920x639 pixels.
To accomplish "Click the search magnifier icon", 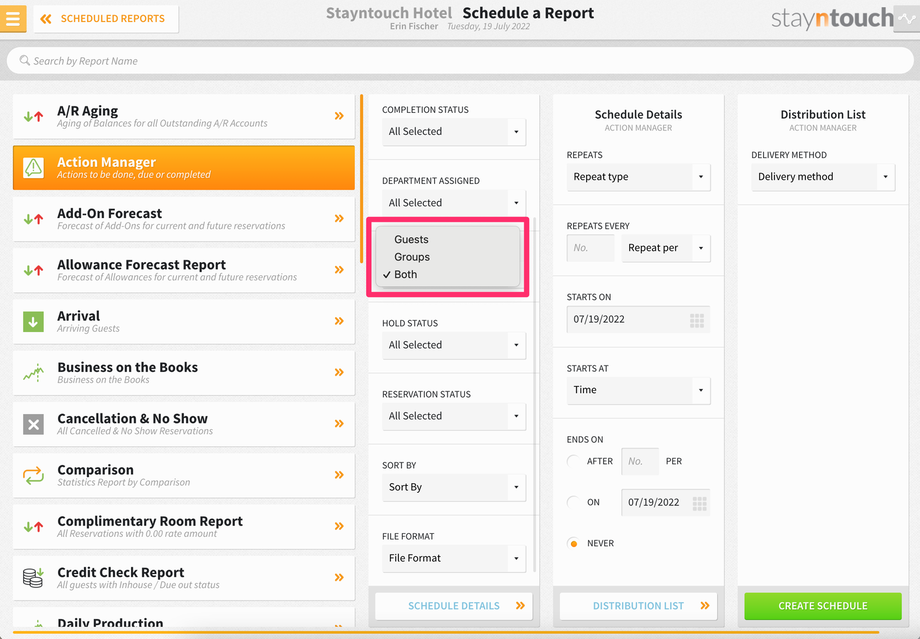I will click(x=25, y=60).
